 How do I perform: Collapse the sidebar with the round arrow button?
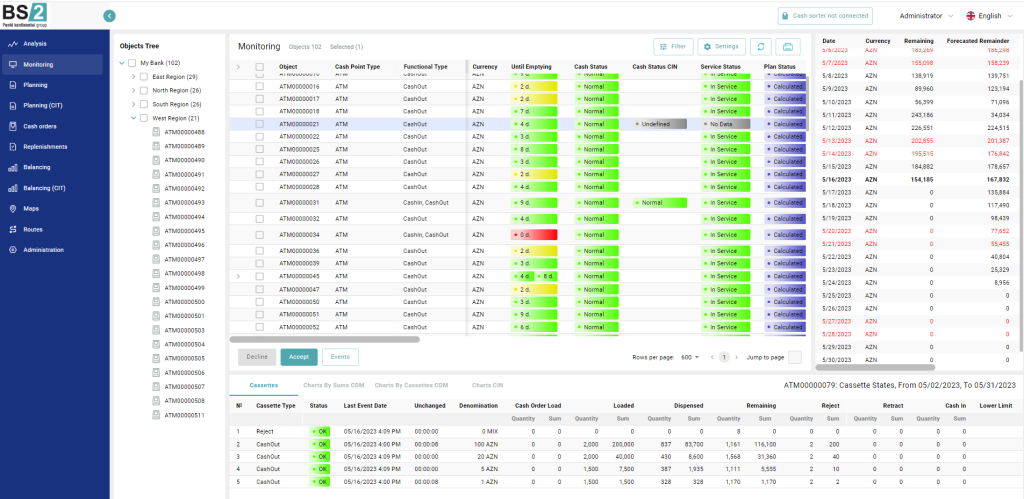[109, 16]
